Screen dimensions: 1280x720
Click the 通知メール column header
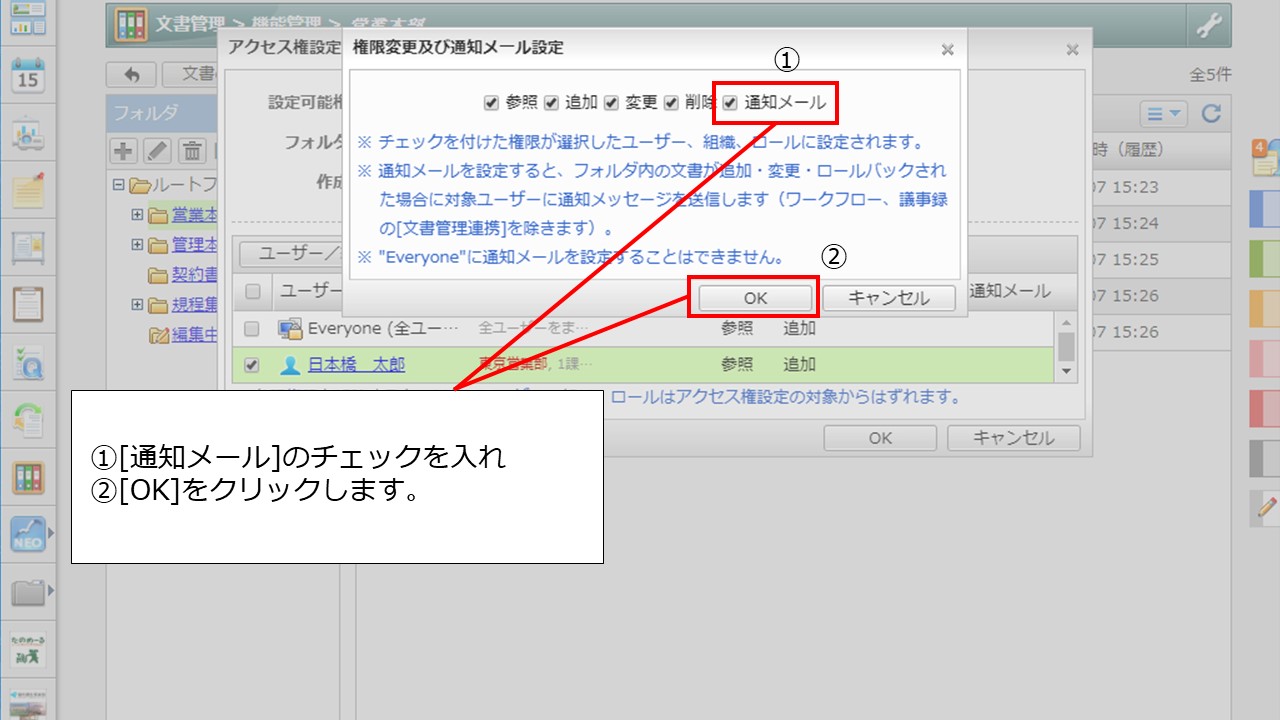coord(1010,291)
